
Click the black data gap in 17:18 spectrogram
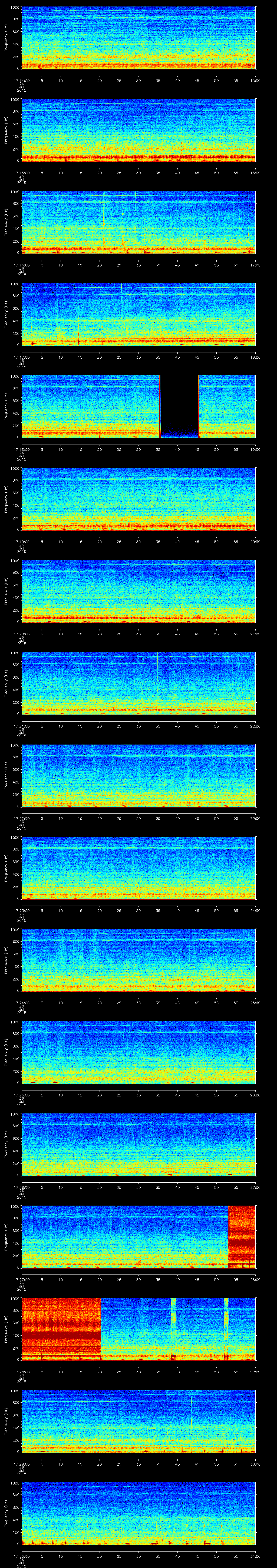(x=179, y=405)
